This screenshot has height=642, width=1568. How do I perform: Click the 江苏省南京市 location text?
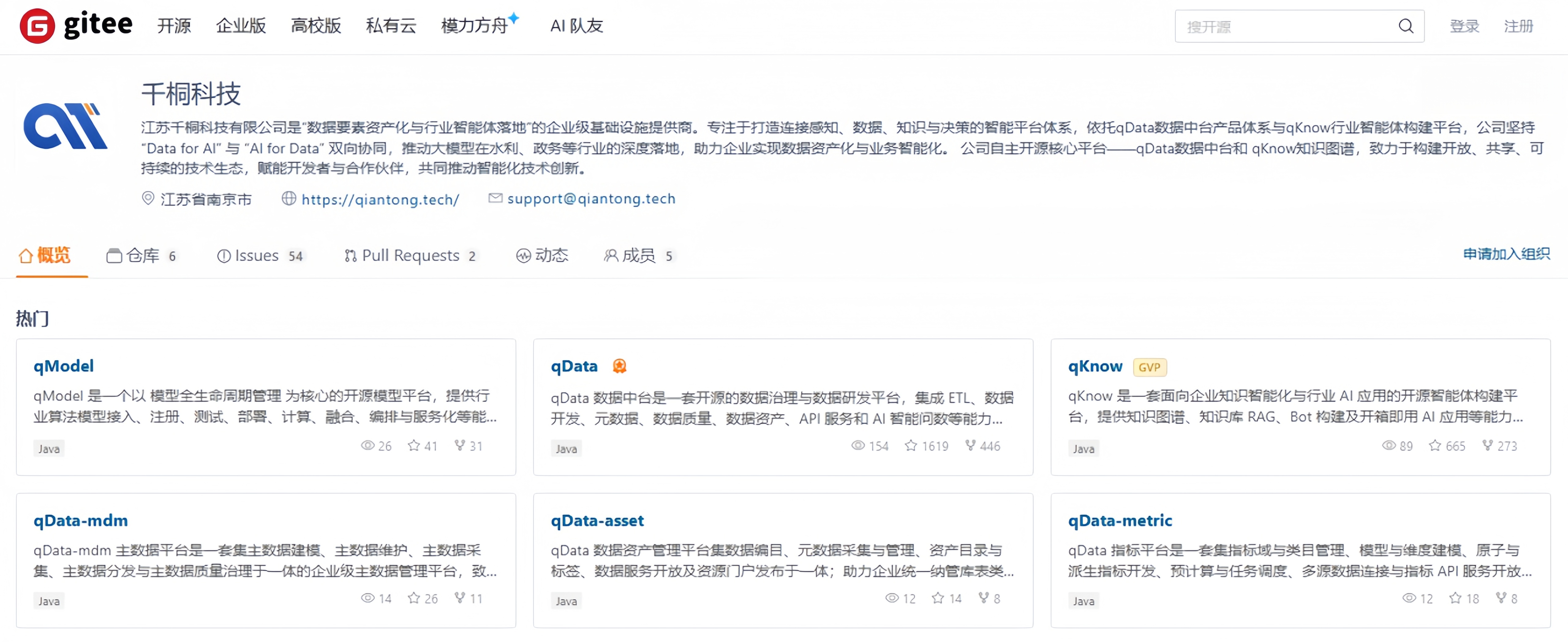coord(206,199)
